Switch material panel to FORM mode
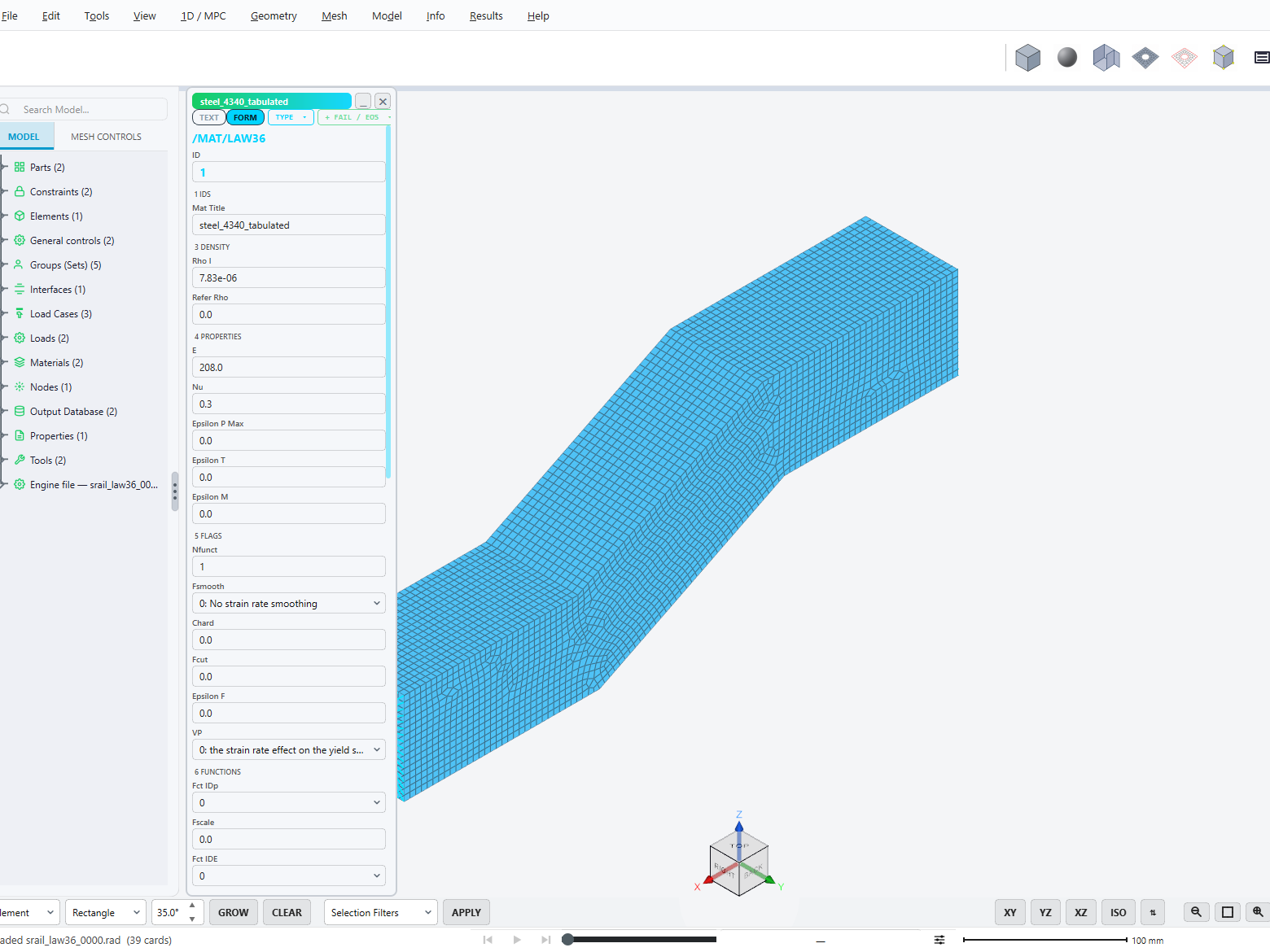This screenshot has height=952, width=1270. point(245,117)
